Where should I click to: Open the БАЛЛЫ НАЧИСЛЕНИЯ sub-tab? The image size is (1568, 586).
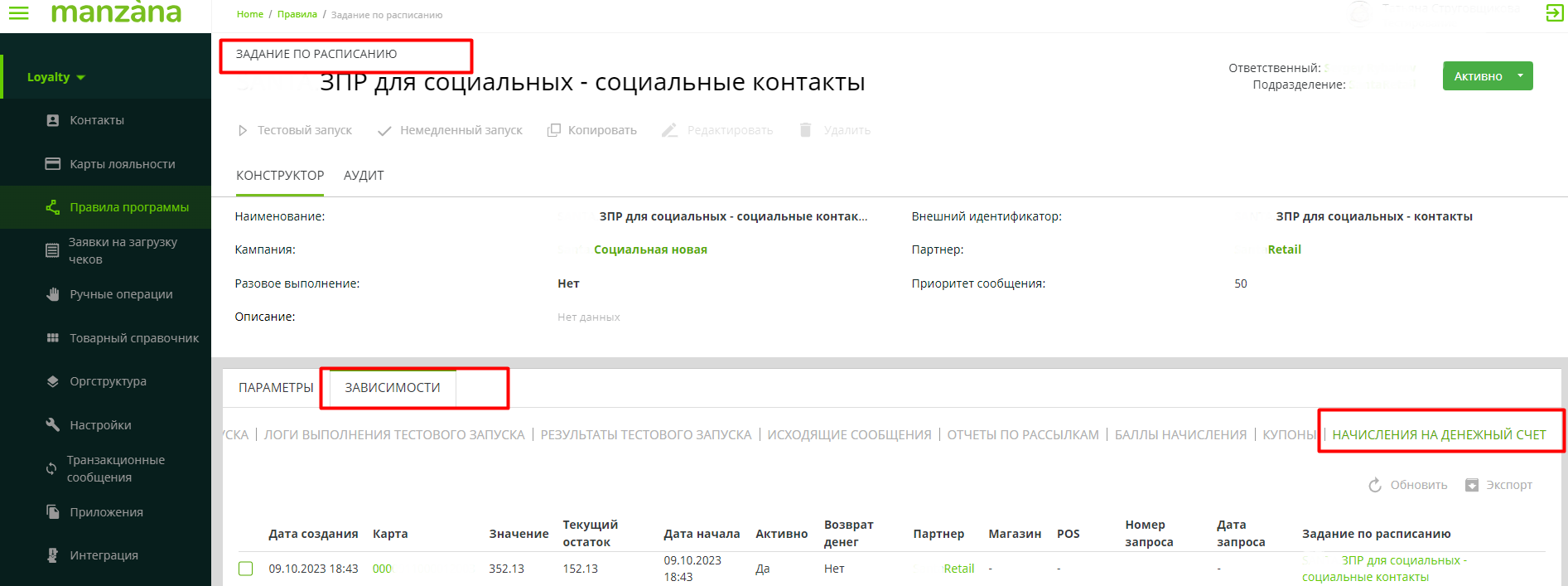[1180, 435]
